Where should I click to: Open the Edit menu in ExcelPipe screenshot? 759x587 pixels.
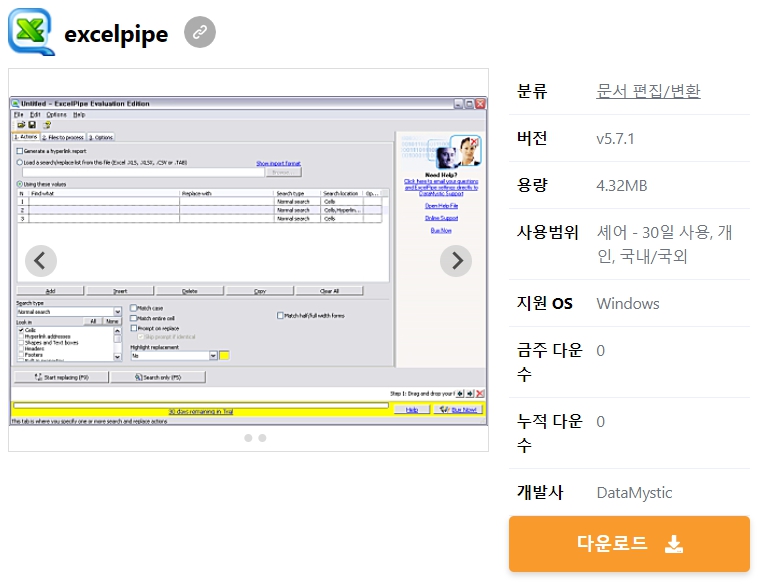(x=35, y=115)
